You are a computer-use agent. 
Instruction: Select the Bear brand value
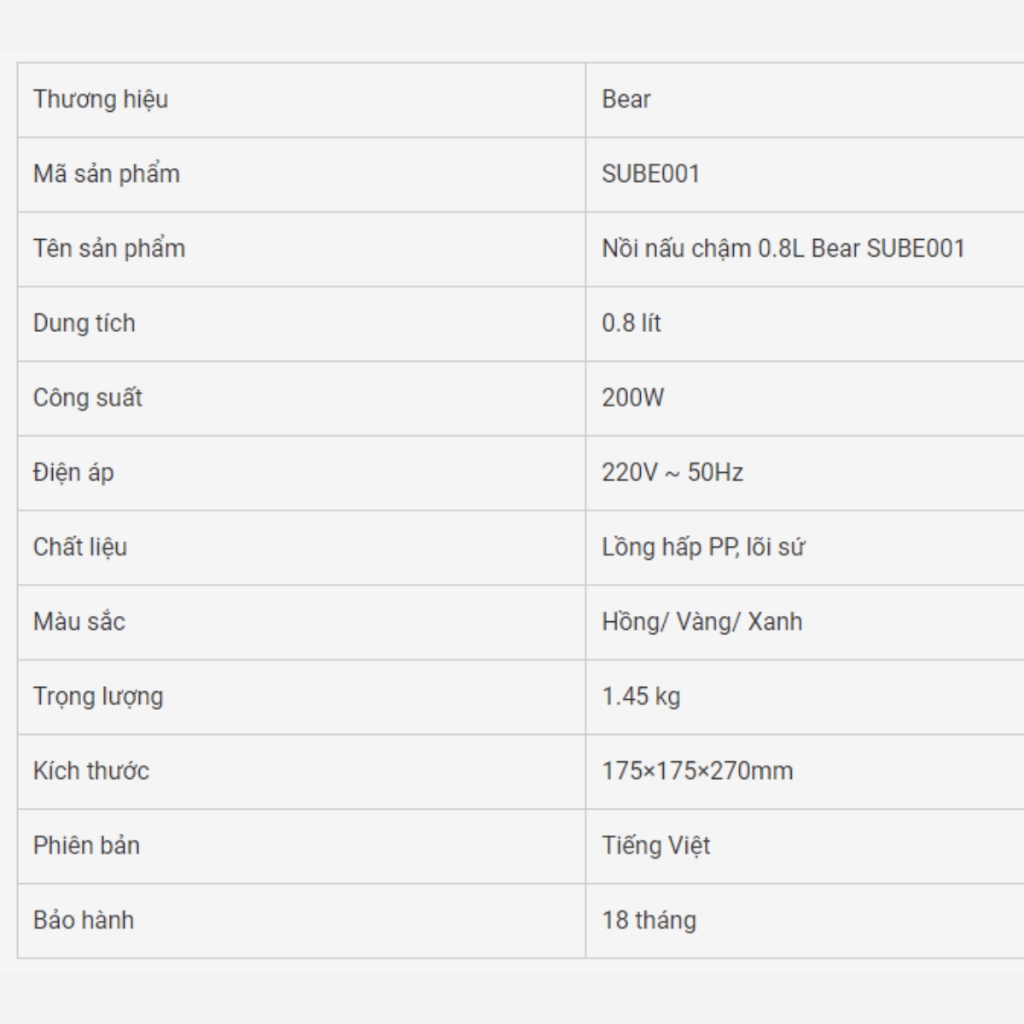(626, 99)
